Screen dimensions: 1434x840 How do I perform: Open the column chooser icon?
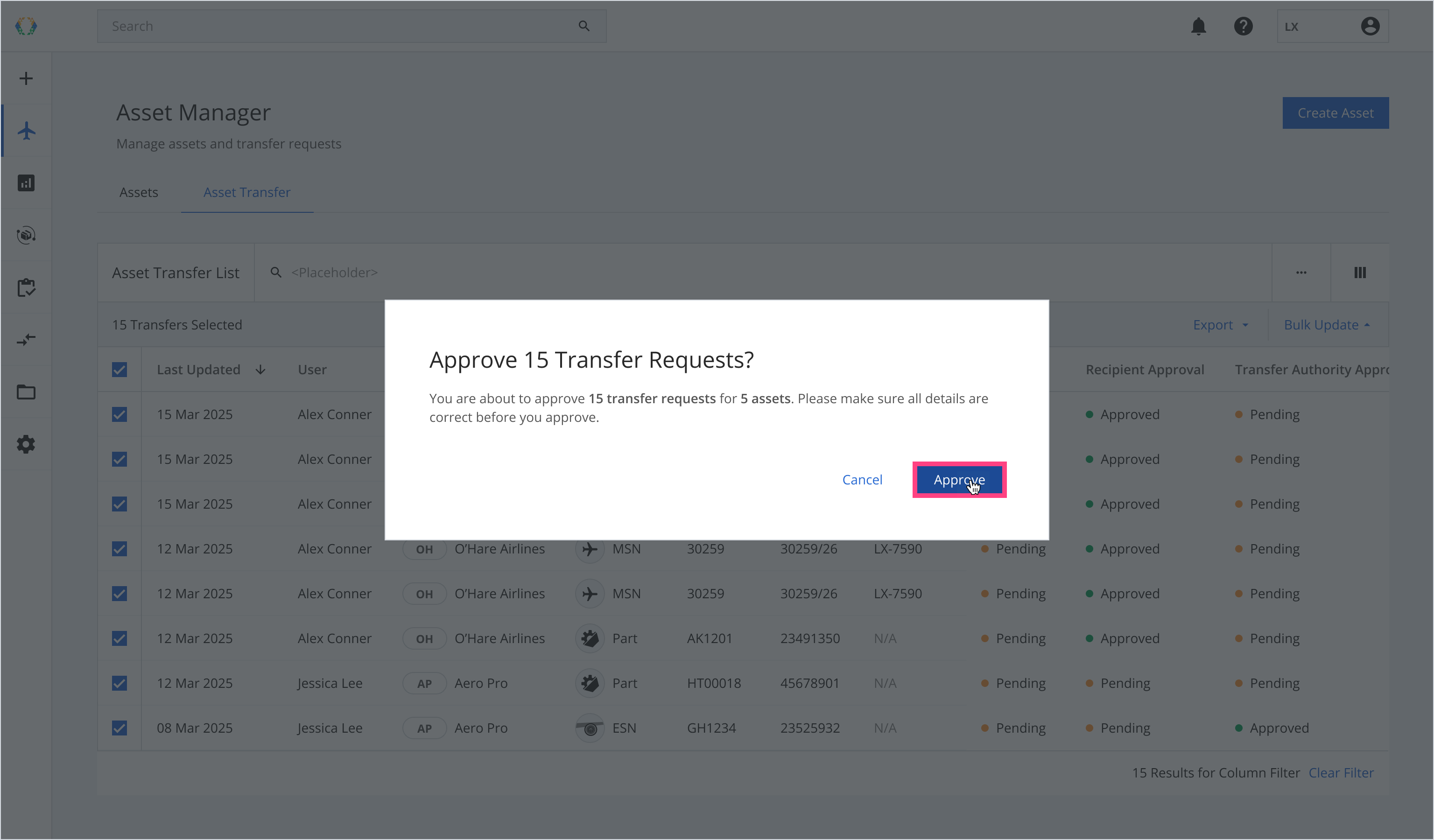point(1360,273)
